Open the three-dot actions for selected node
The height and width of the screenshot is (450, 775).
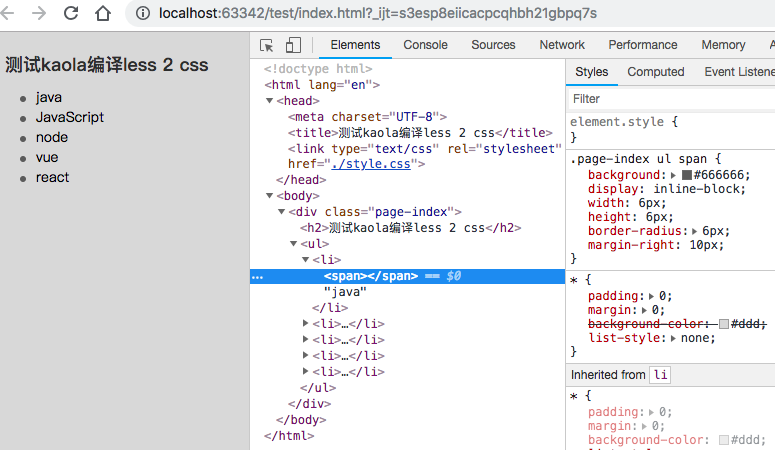pyautogui.click(x=258, y=277)
